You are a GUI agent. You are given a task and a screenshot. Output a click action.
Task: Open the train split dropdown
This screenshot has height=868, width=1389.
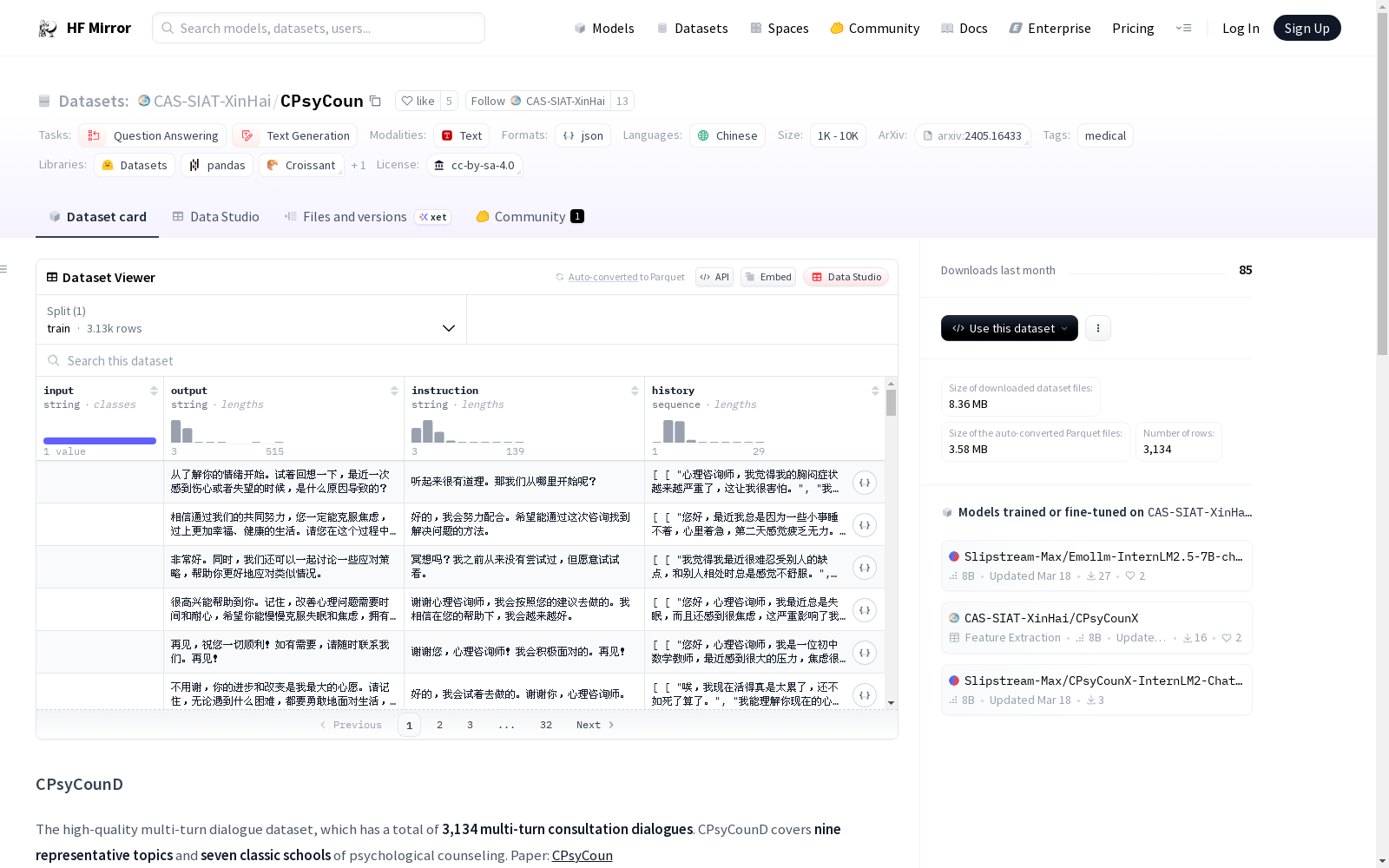click(252, 319)
